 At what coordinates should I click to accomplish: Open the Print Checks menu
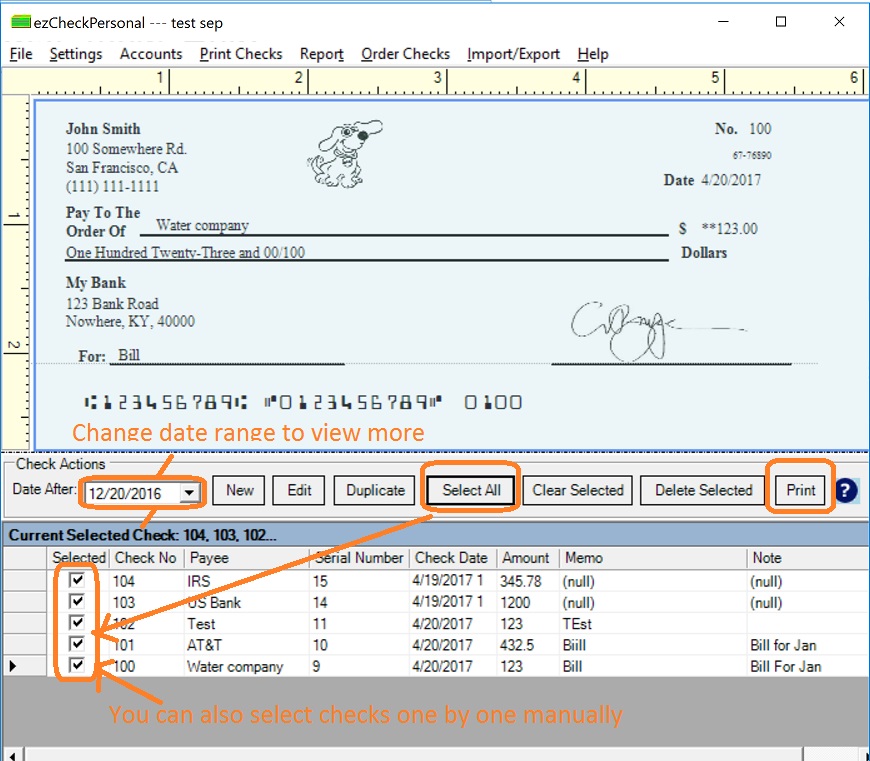point(241,54)
